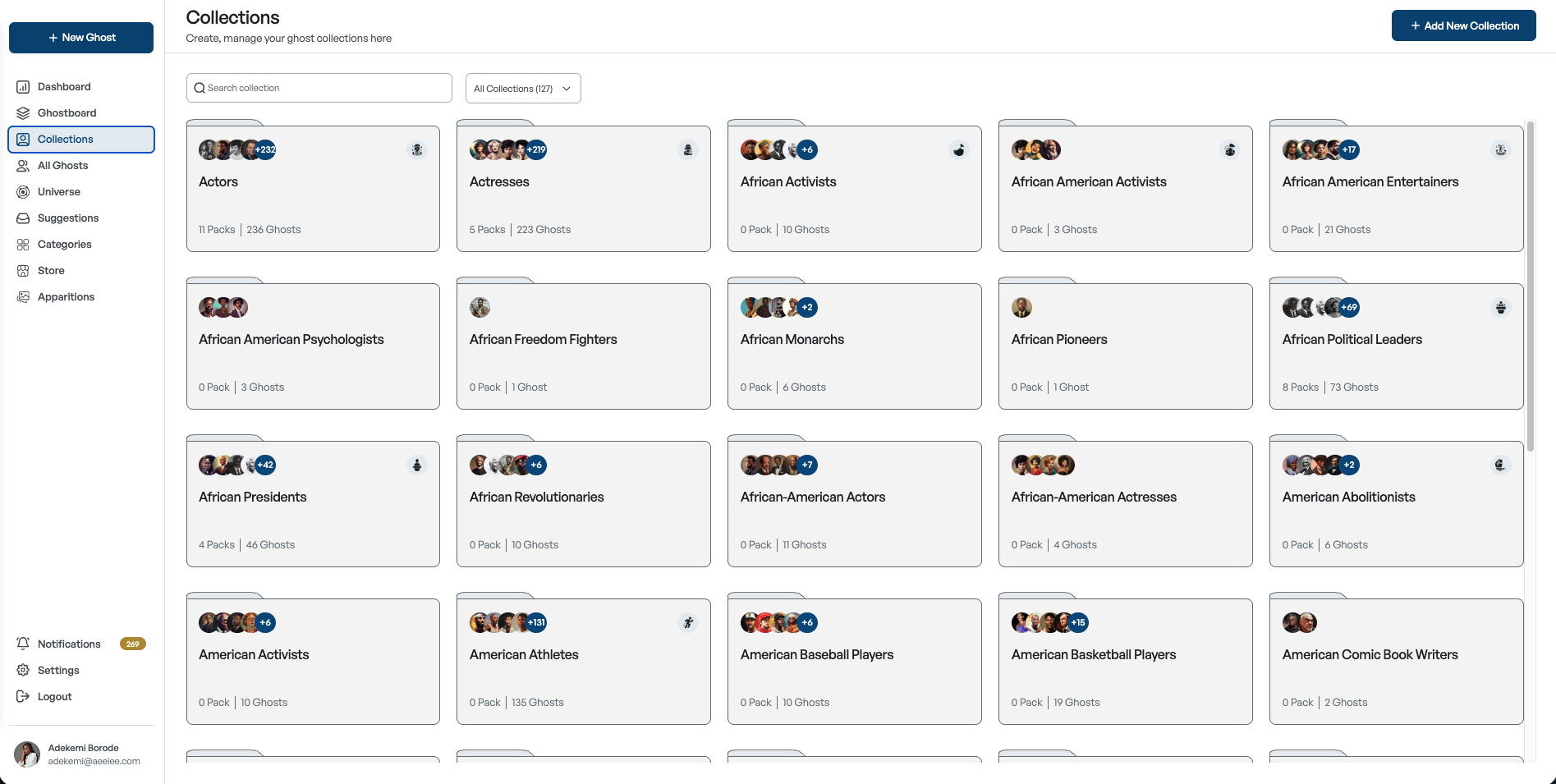The image size is (1556, 784).
Task: Click the collections list vertical scrollbar
Action: coord(1531,286)
